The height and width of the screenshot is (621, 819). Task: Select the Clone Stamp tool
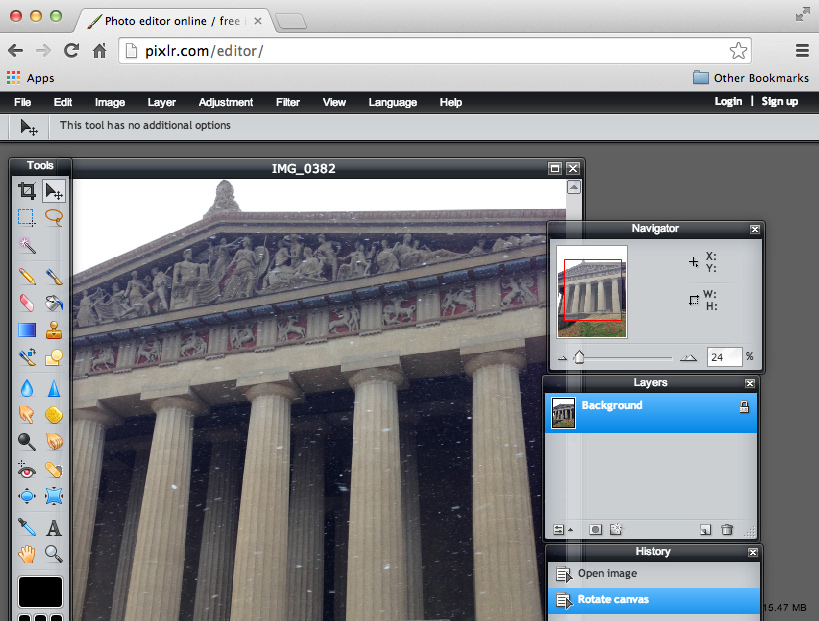[x=54, y=329]
